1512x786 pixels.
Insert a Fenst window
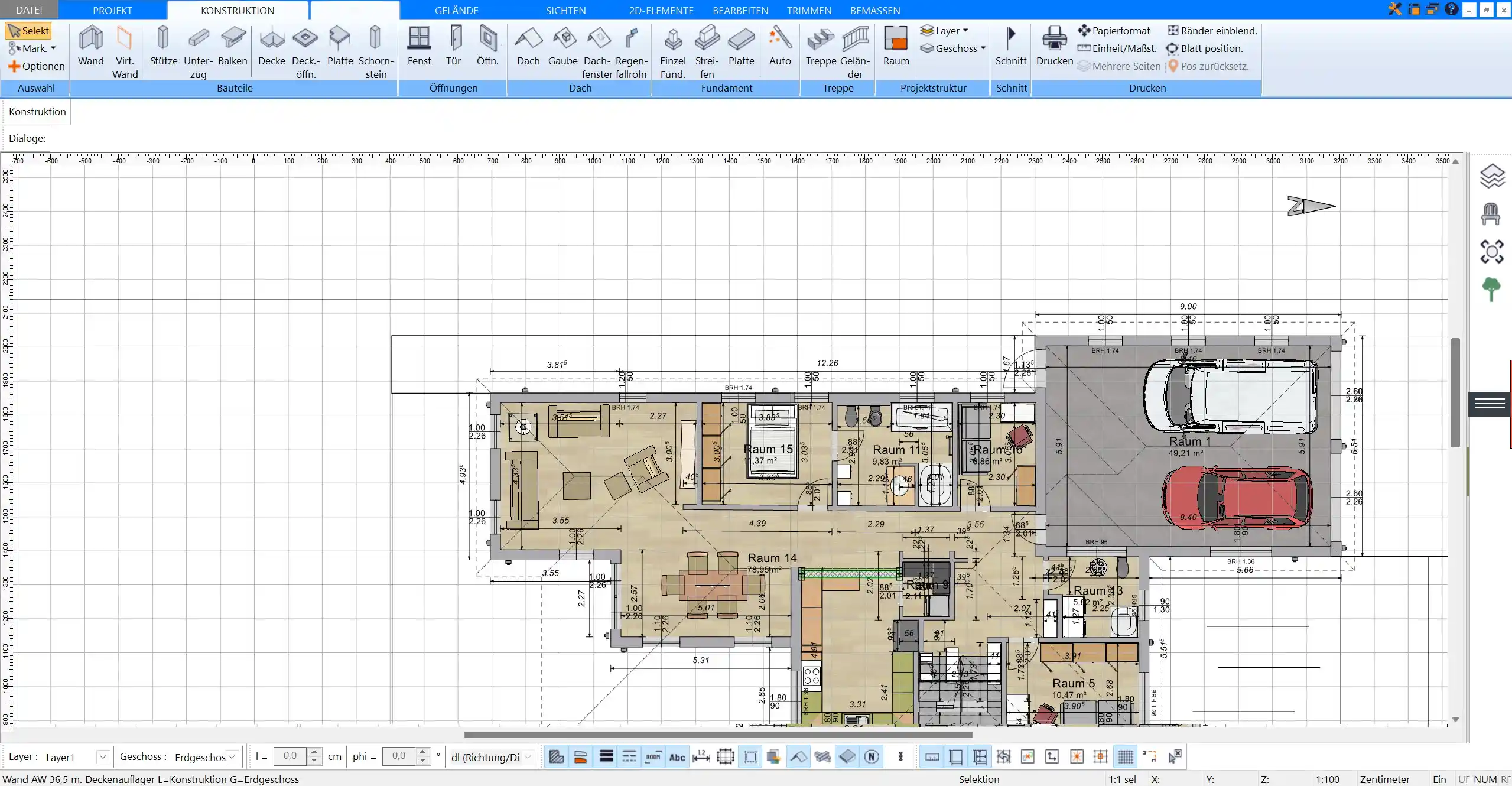(419, 46)
